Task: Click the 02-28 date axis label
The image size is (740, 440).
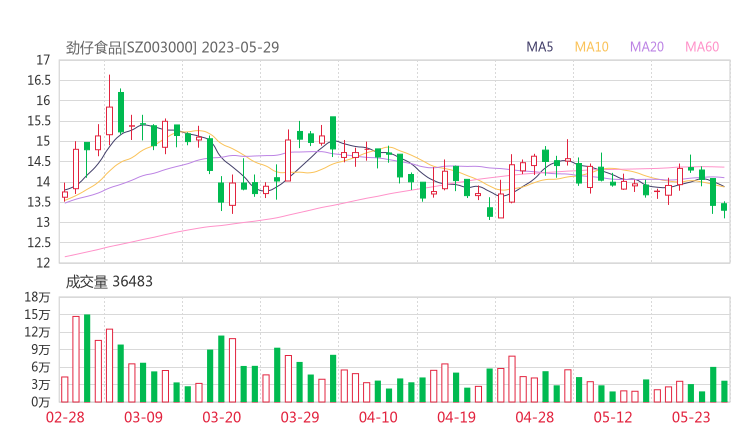Action: pos(65,417)
